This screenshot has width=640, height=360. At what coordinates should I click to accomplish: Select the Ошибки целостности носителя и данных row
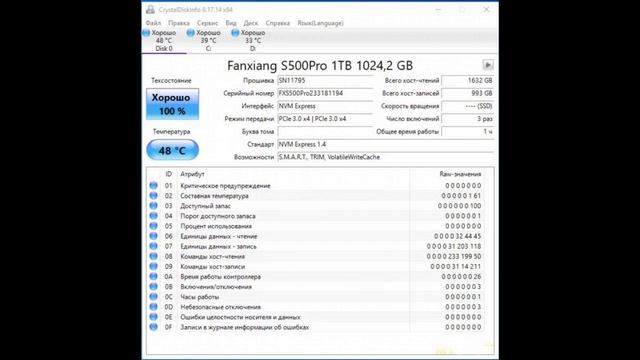pos(316,317)
